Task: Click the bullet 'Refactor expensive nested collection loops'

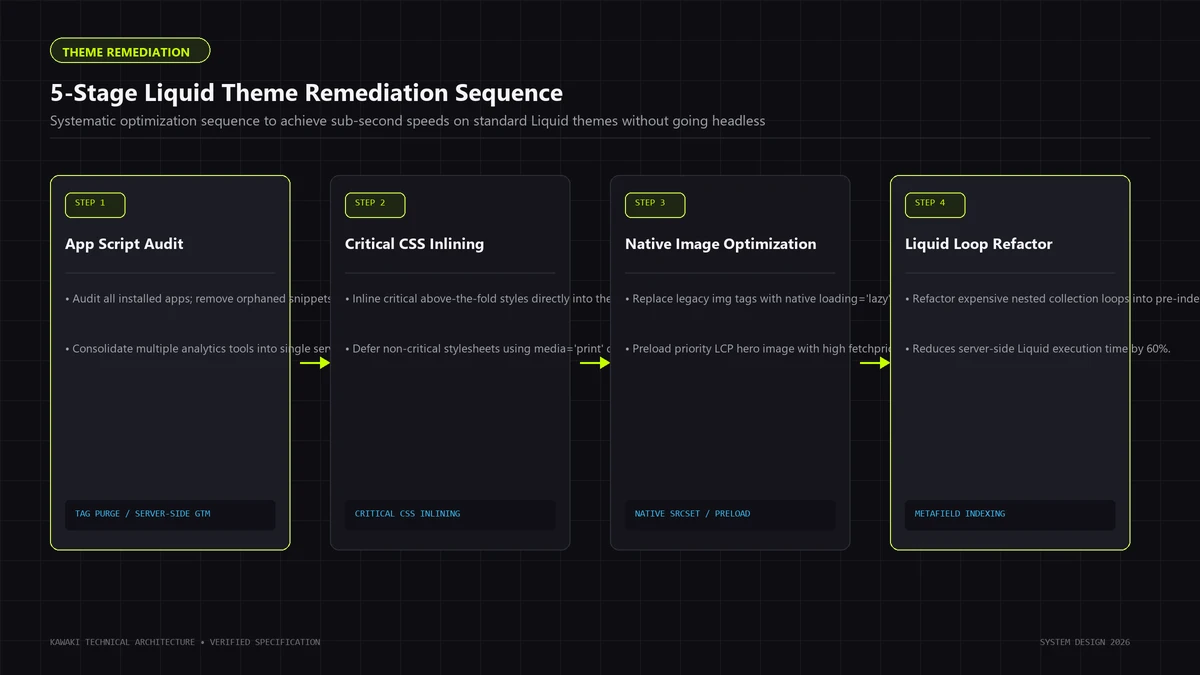Action: tap(1052, 299)
